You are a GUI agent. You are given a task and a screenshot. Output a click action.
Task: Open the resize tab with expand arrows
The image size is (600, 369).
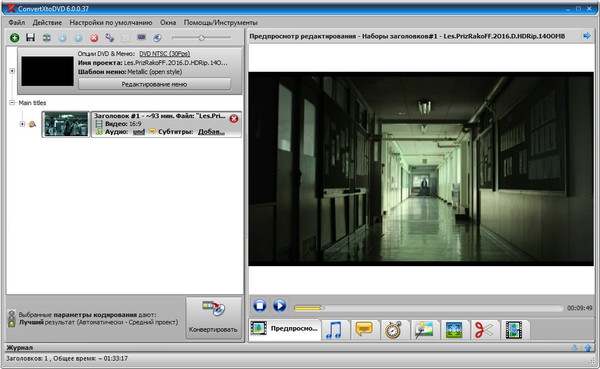click(x=453, y=330)
